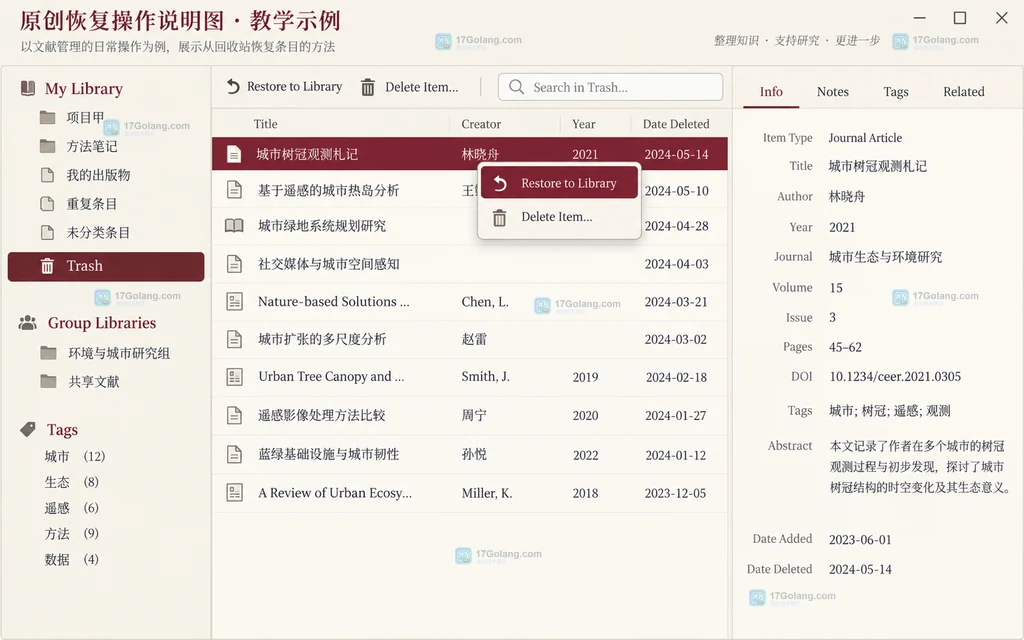1024x640 pixels.
Task: Click Date Added value 2023-06-01
Action: (860, 540)
